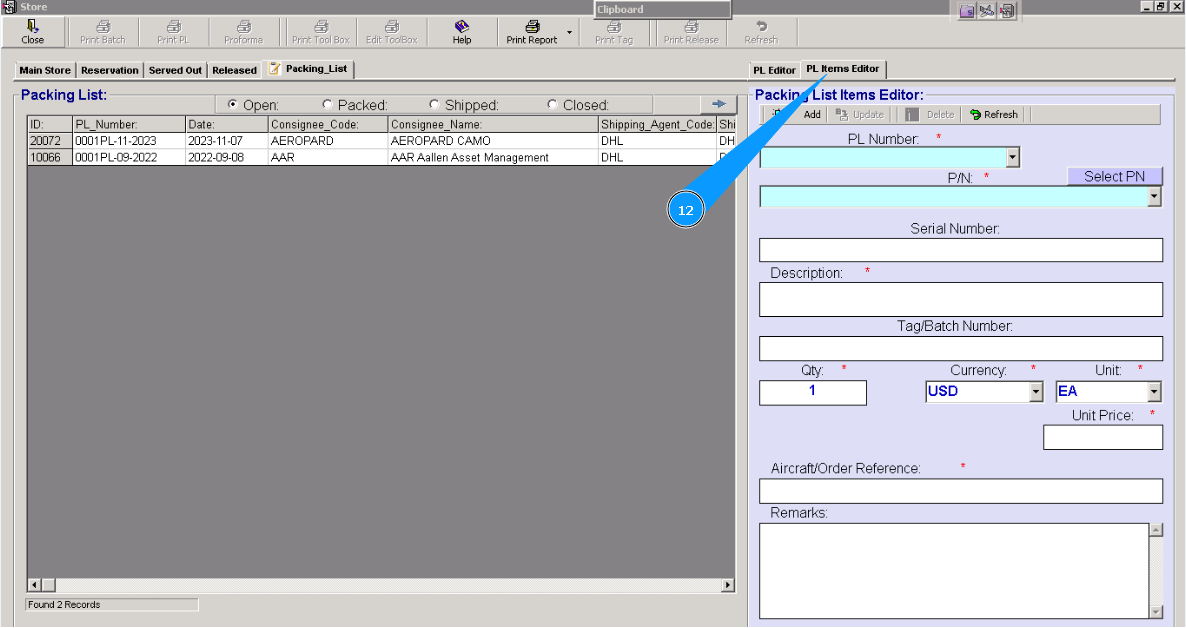Viewport: 1186px width, 628px height.
Task: Open the PL Editor tab
Action: (x=774, y=70)
